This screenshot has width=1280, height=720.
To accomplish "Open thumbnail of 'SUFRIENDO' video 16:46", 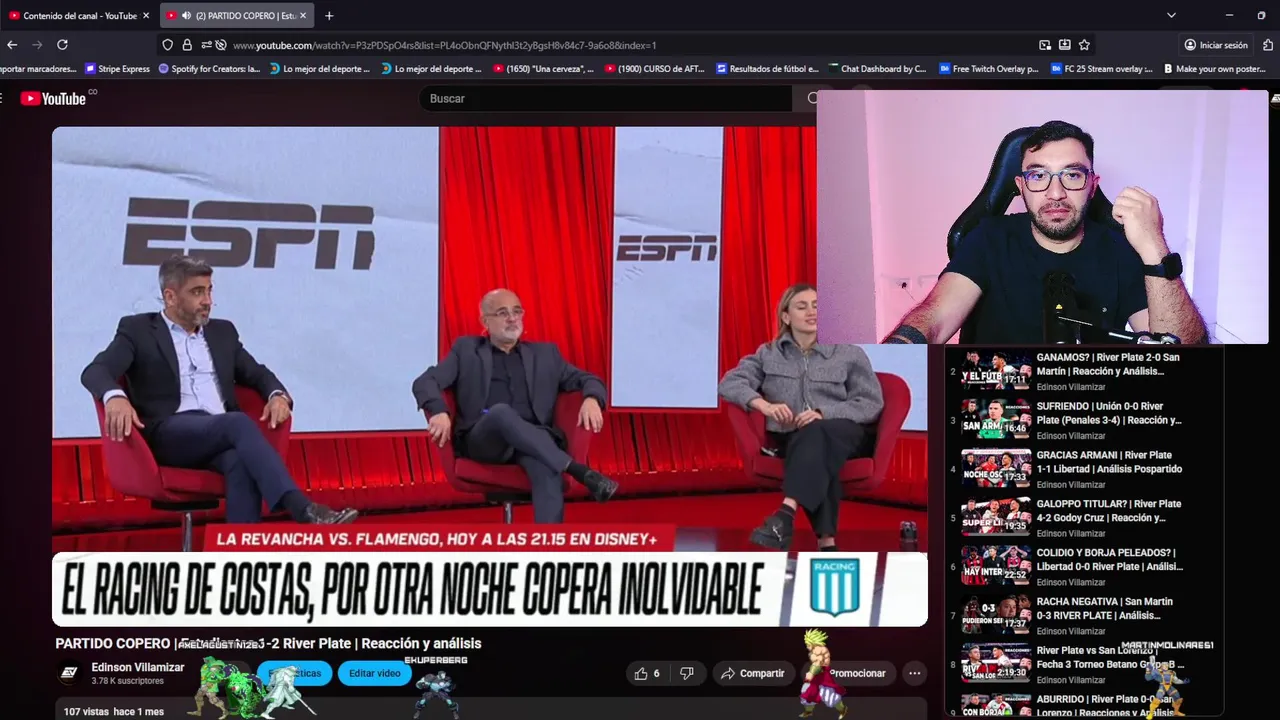I will coord(996,419).
